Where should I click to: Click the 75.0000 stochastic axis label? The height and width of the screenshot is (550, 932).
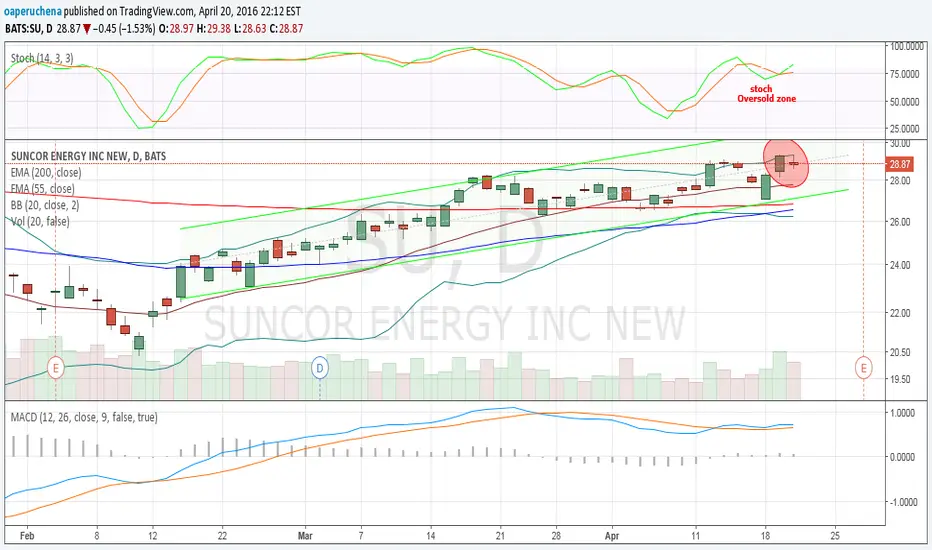pos(904,74)
